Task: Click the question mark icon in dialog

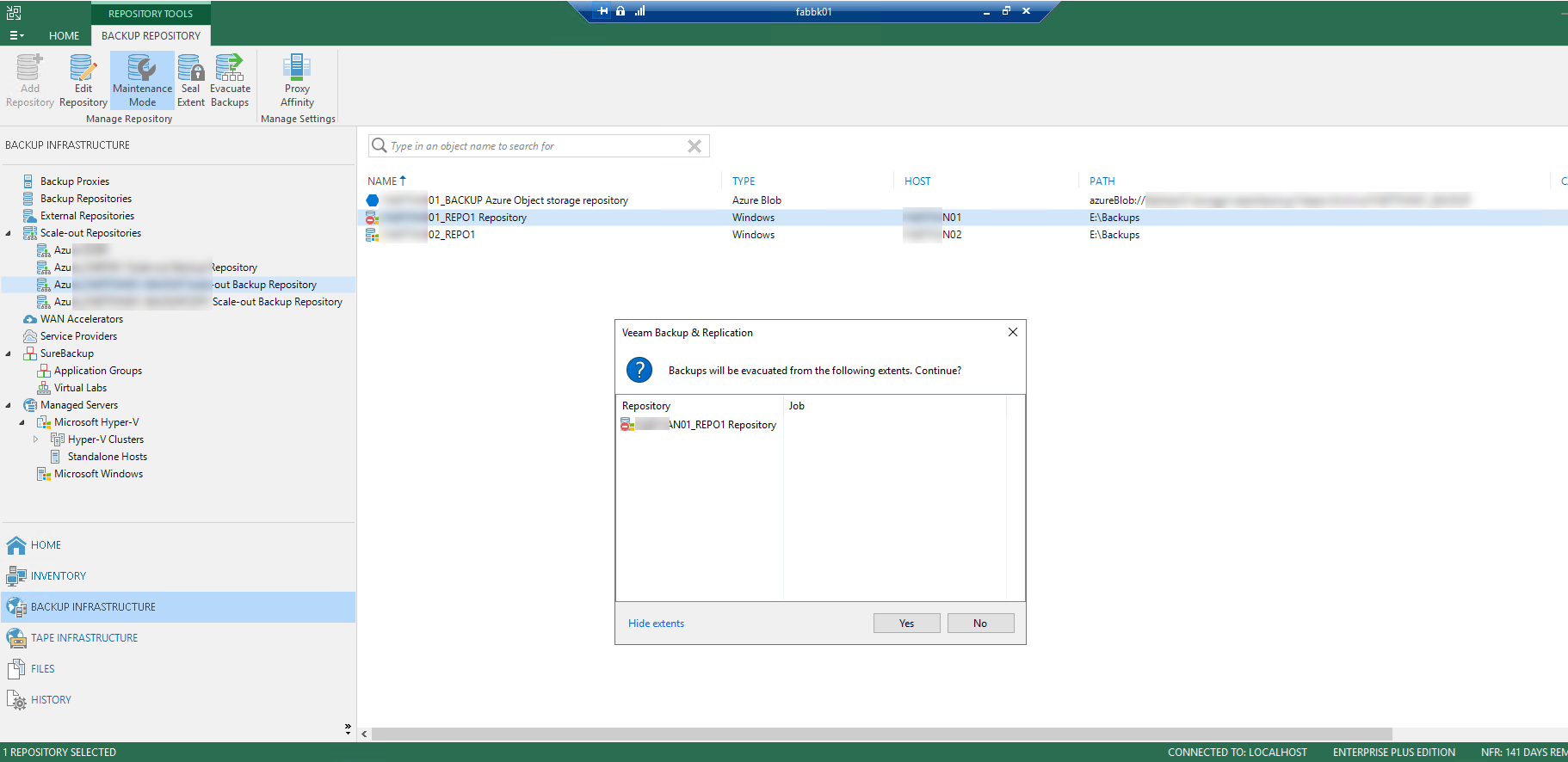Action: (639, 370)
